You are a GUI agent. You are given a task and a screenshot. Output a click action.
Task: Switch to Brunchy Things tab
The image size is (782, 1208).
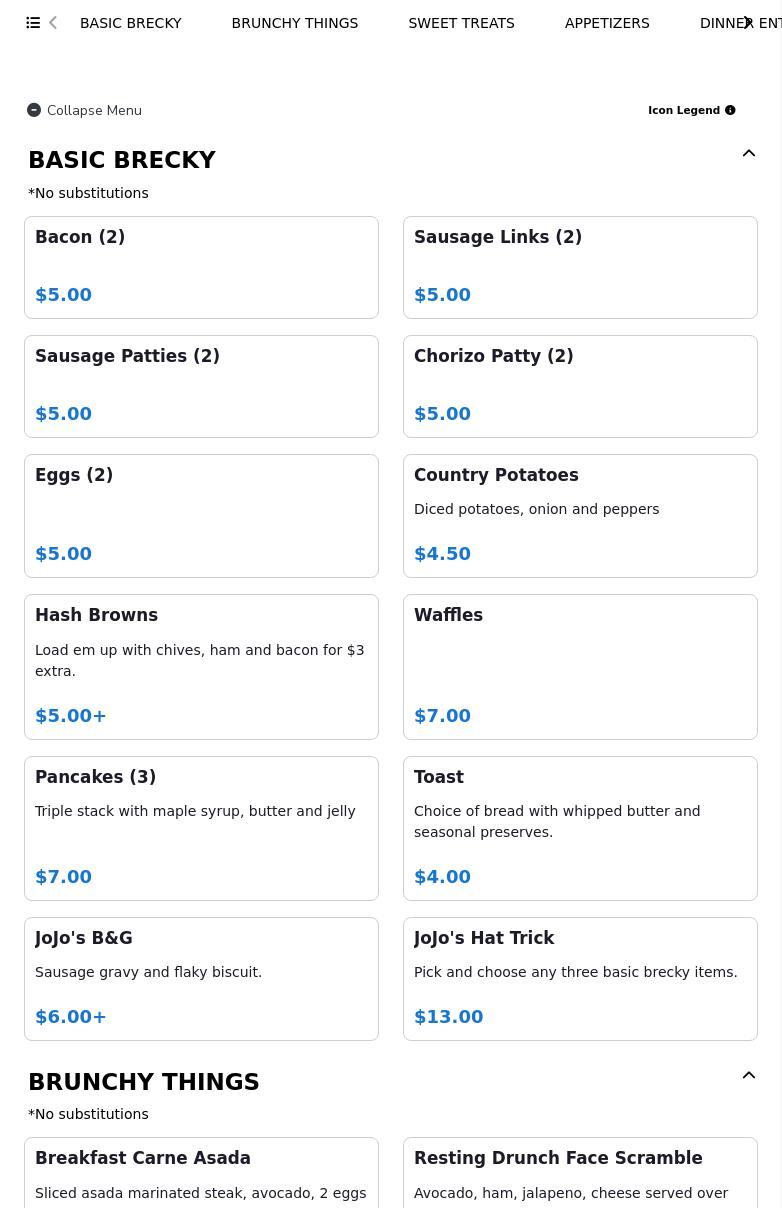[x=294, y=23]
